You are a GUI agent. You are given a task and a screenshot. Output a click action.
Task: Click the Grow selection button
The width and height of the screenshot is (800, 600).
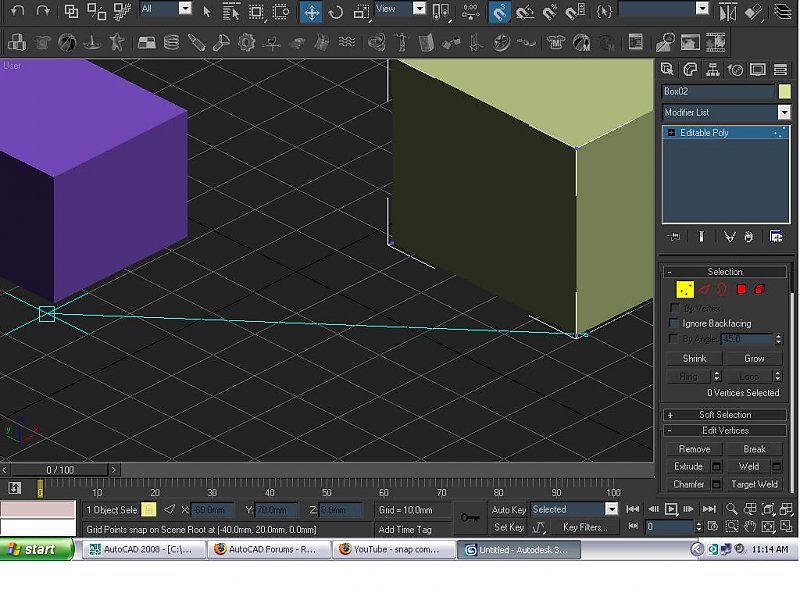pos(754,358)
